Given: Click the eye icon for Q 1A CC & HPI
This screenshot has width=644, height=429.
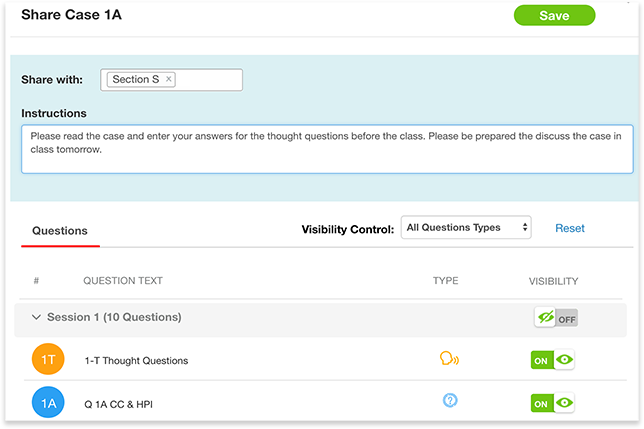Looking at the screenshot, I should tap(564, 403).
